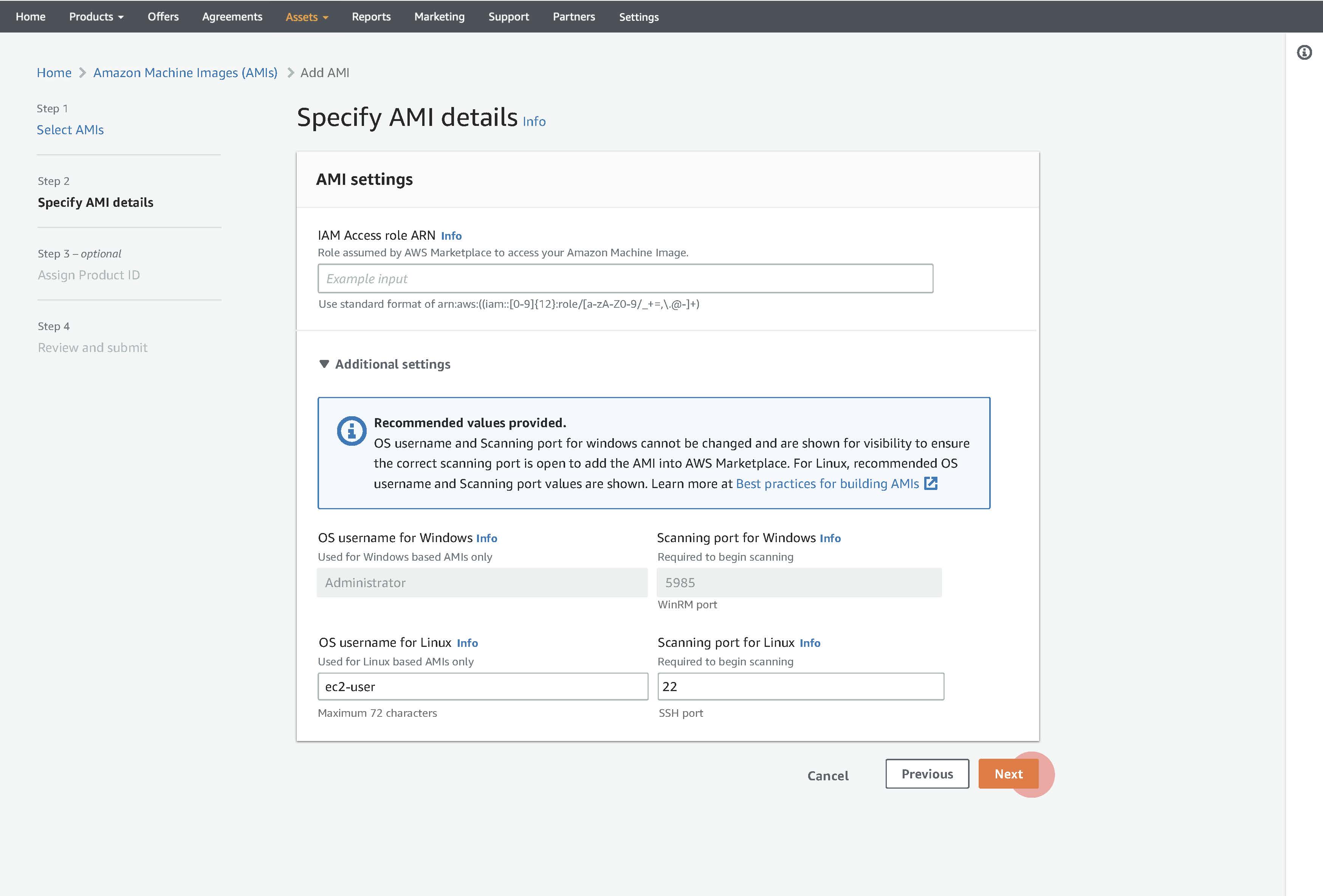The image size is (1323, 896).
Task: Click the Previous button
Action: [x=926, y=774]
